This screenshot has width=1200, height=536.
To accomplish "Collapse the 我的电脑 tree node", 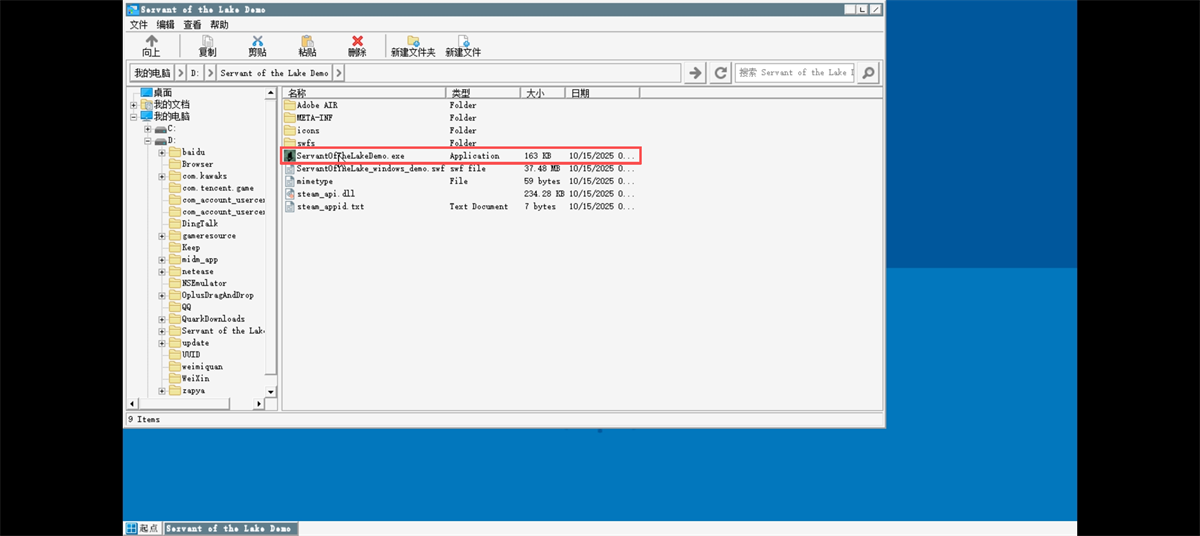I will [134, 117].
